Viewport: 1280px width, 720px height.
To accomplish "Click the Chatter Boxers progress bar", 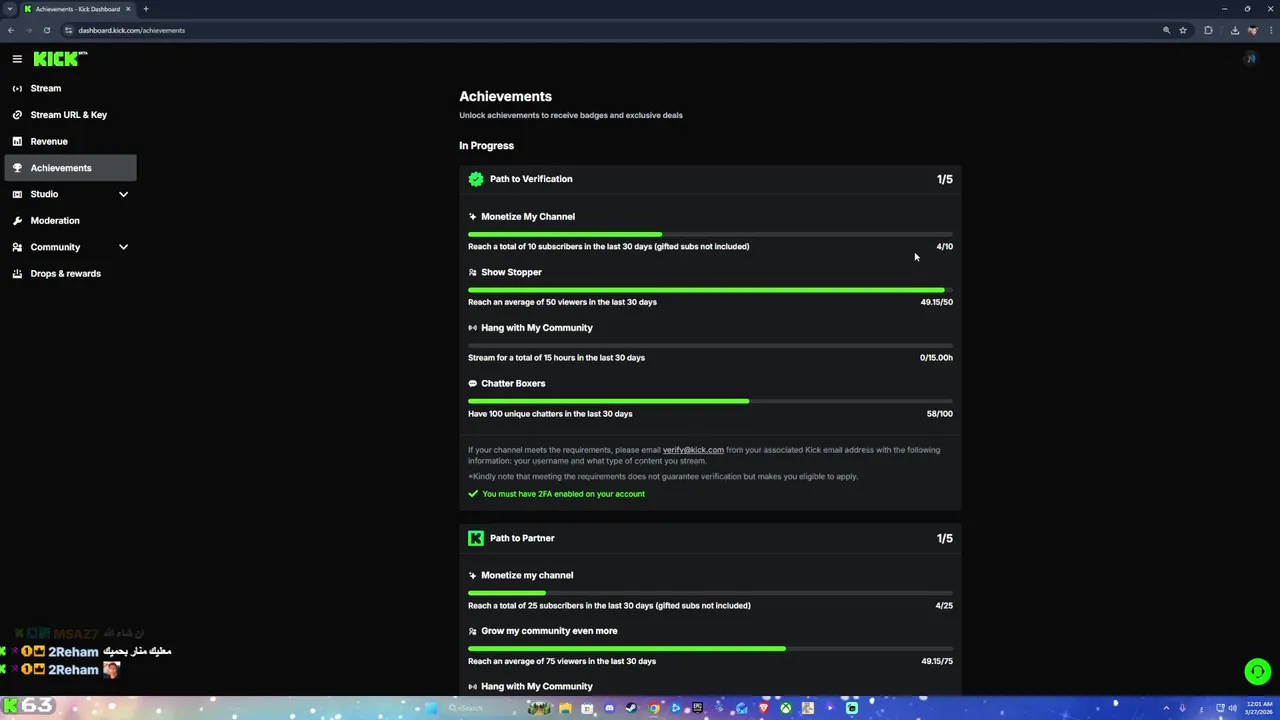I will click(710, 401).
